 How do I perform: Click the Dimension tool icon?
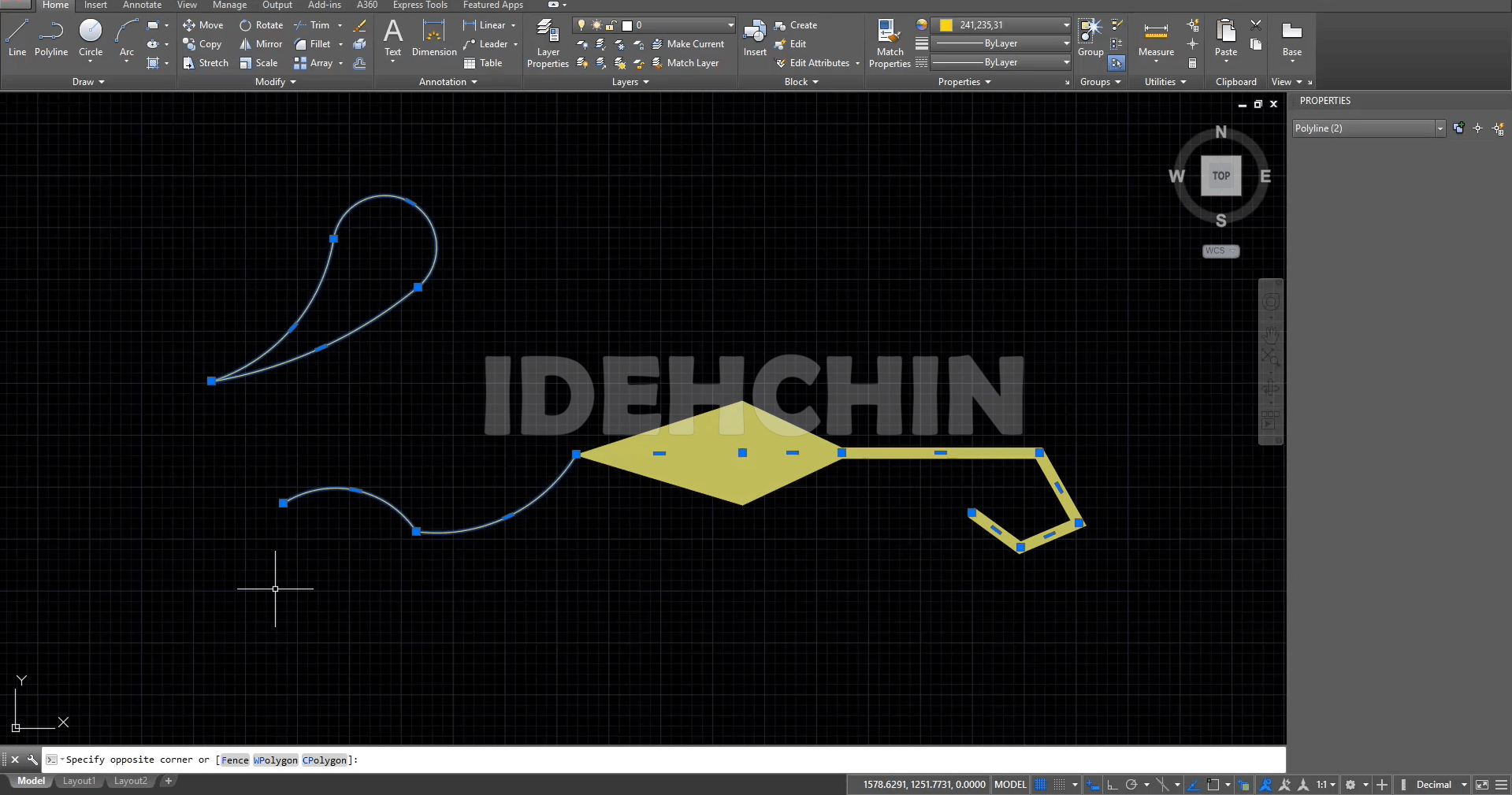433,39
